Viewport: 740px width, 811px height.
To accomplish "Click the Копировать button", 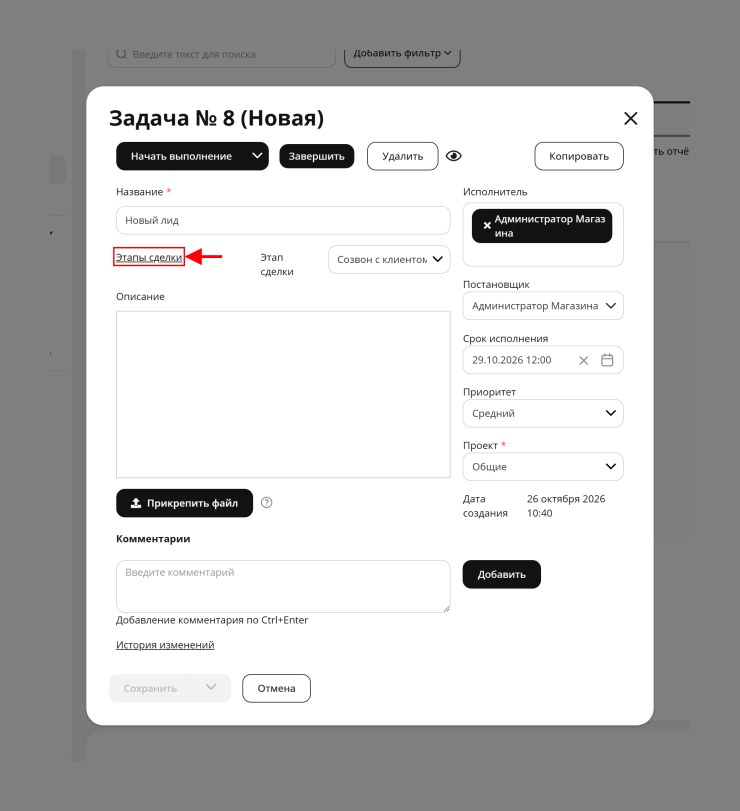I will pyautogui.click(x=579, y=156).
